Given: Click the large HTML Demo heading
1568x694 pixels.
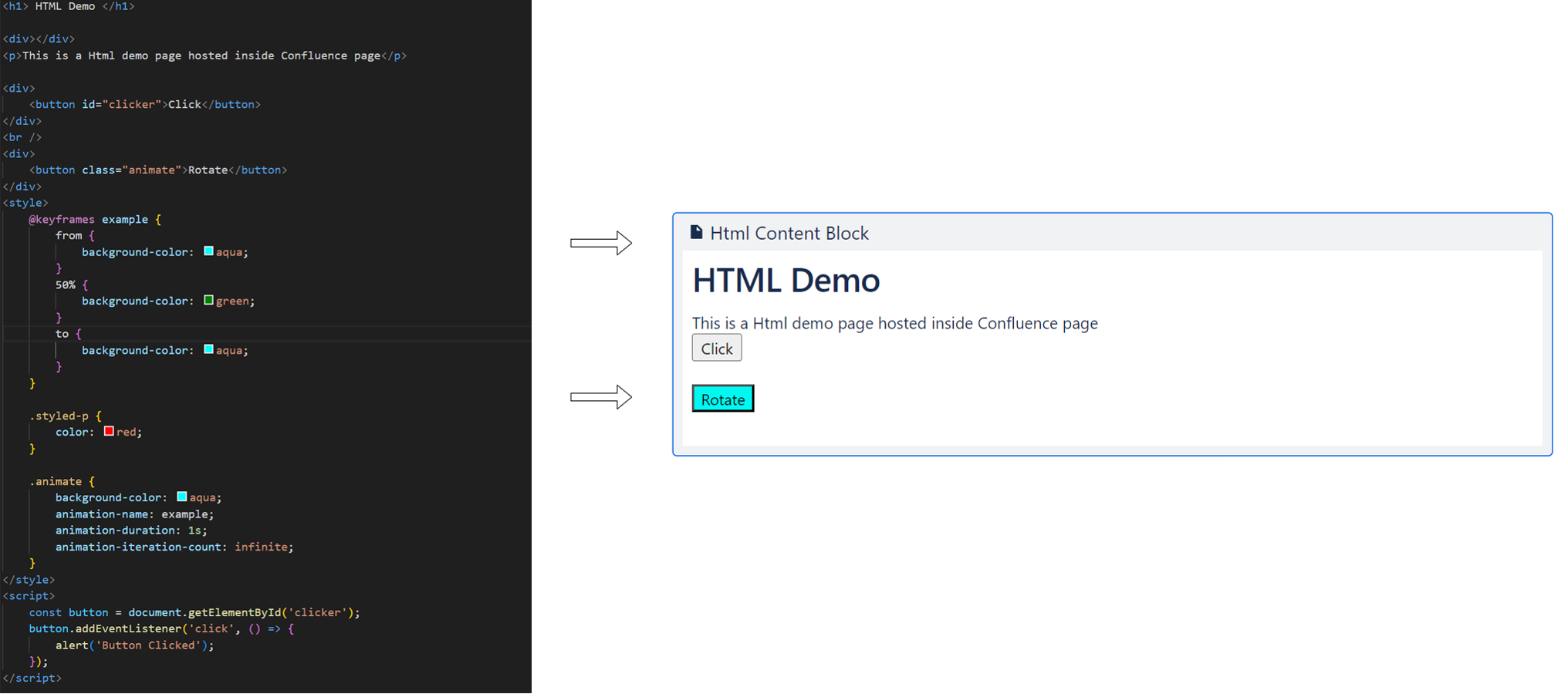Looking at the screenshot, I should (786, 280).
